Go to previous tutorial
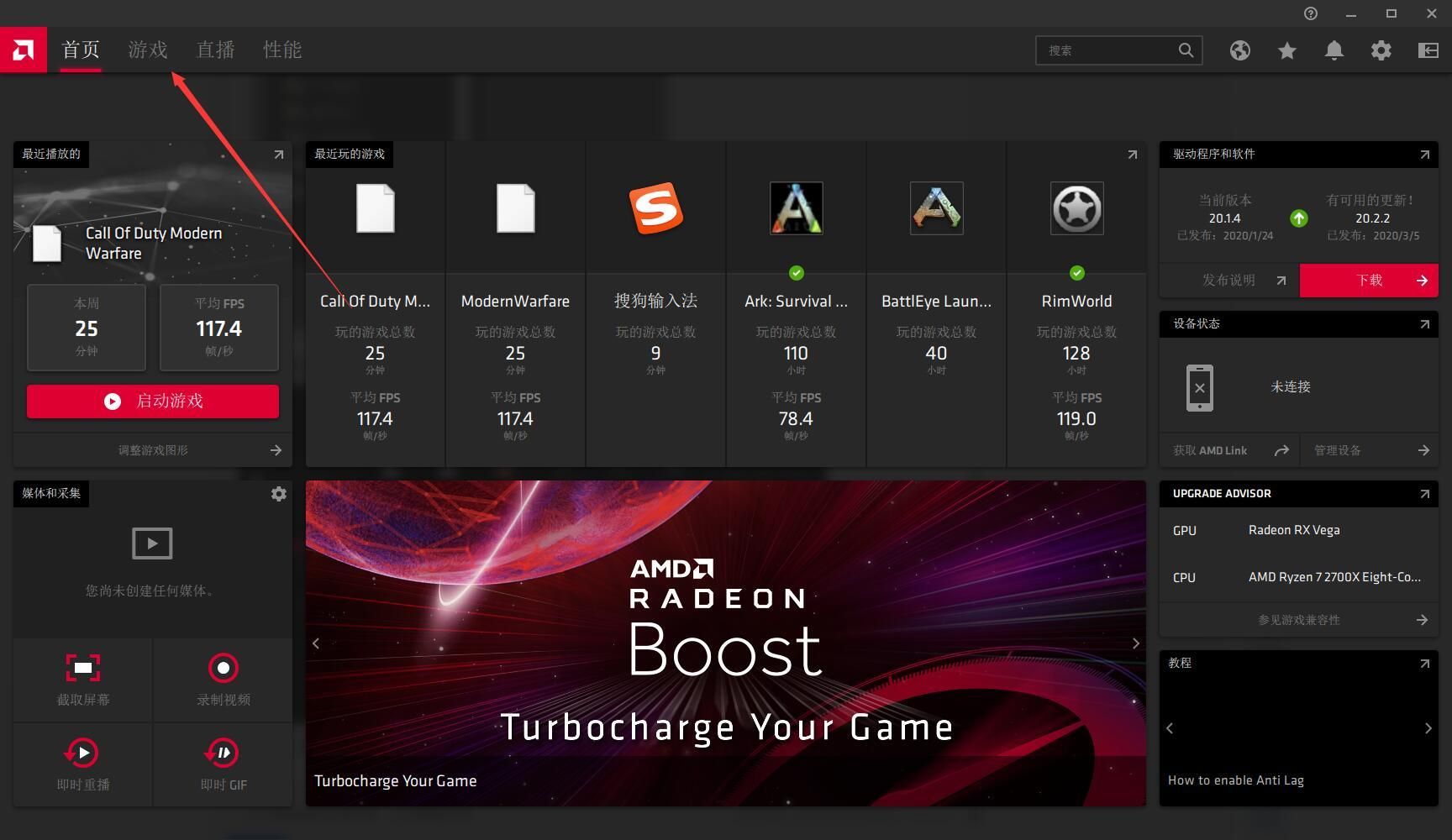The height and width of the screenshot is (840, 1452). [x=1170, y=728]
